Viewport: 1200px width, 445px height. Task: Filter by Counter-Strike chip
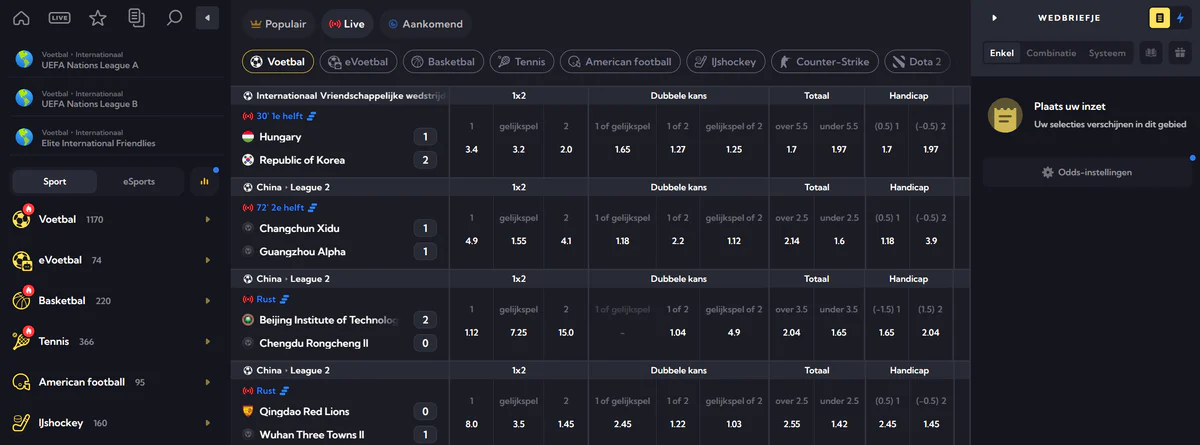point(826,62)
